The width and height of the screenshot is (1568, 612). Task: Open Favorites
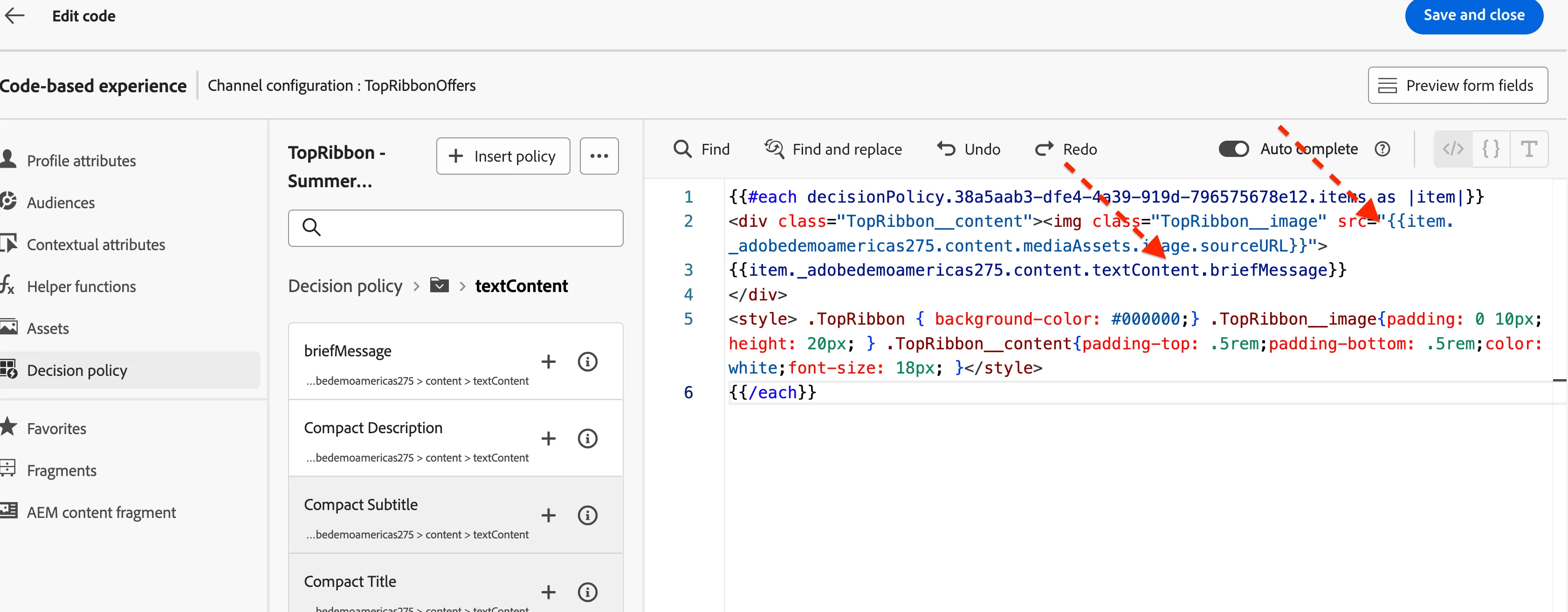(x=56, y=429)
